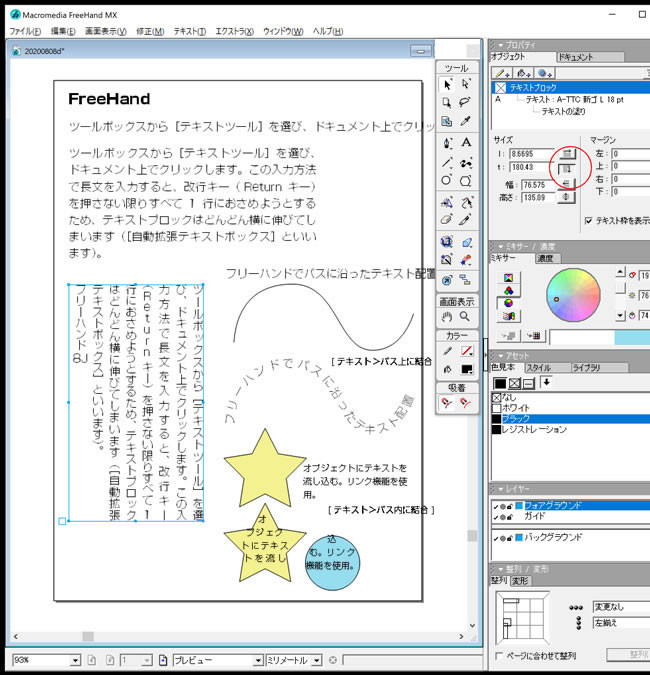Switch mixer to RGB mode icon
The width and height of the screenshot is (650, 675).
pyautogui.click(x=509, y=291)
